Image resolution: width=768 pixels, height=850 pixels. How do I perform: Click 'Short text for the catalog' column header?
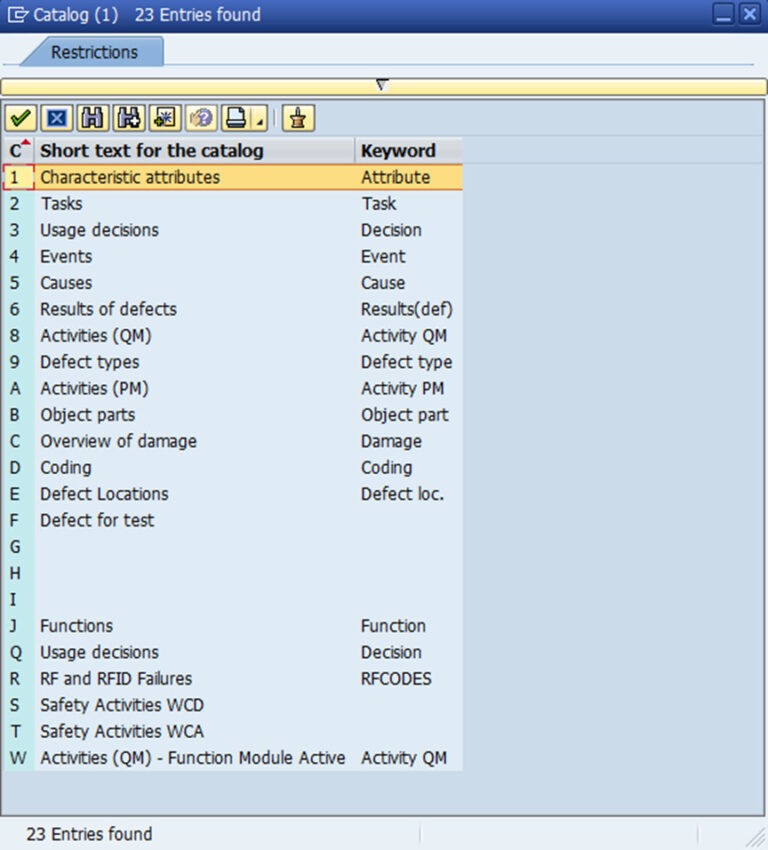point(194,150)
